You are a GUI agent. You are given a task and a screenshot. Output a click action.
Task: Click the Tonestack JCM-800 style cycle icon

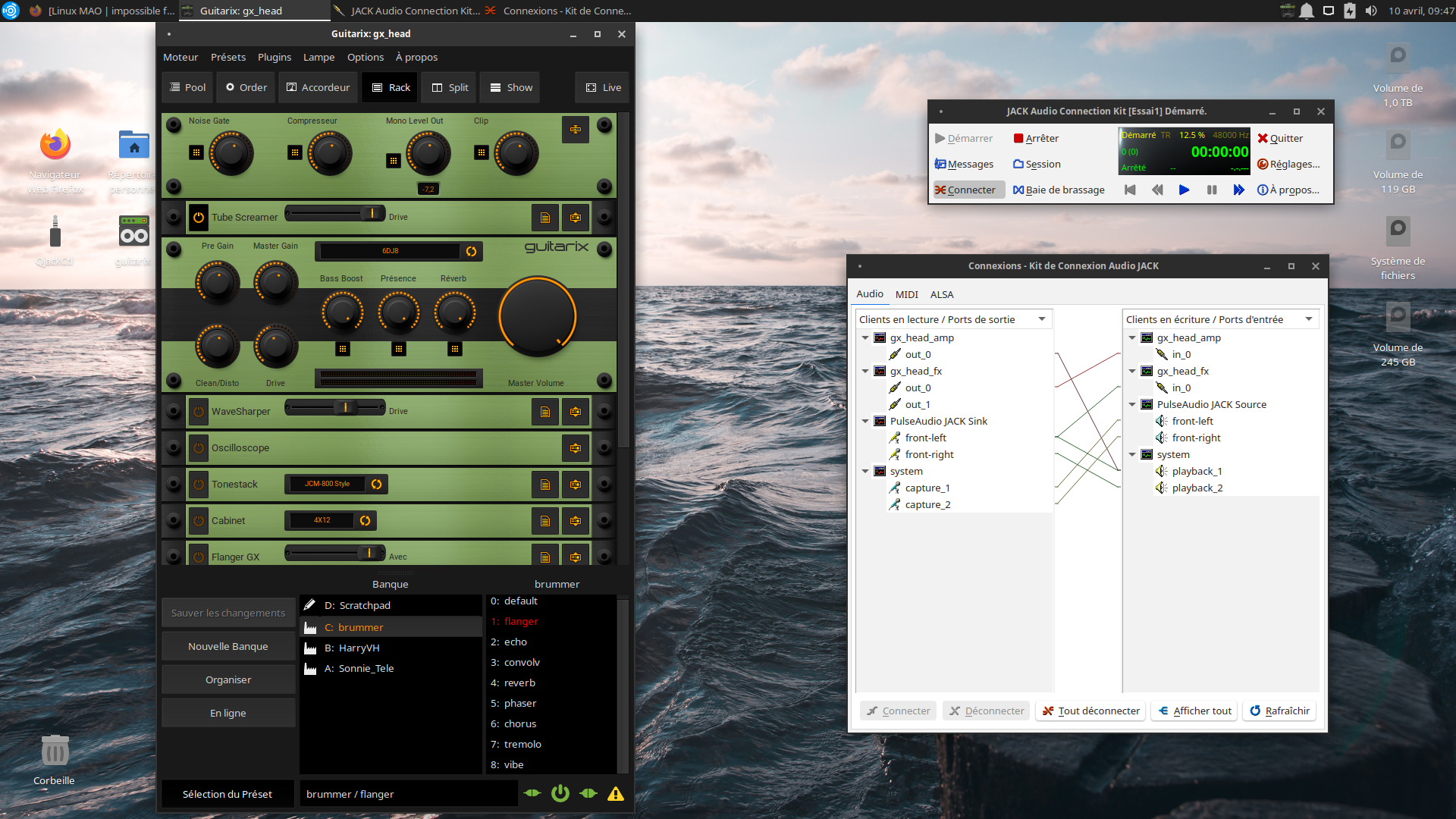[376, 484]
